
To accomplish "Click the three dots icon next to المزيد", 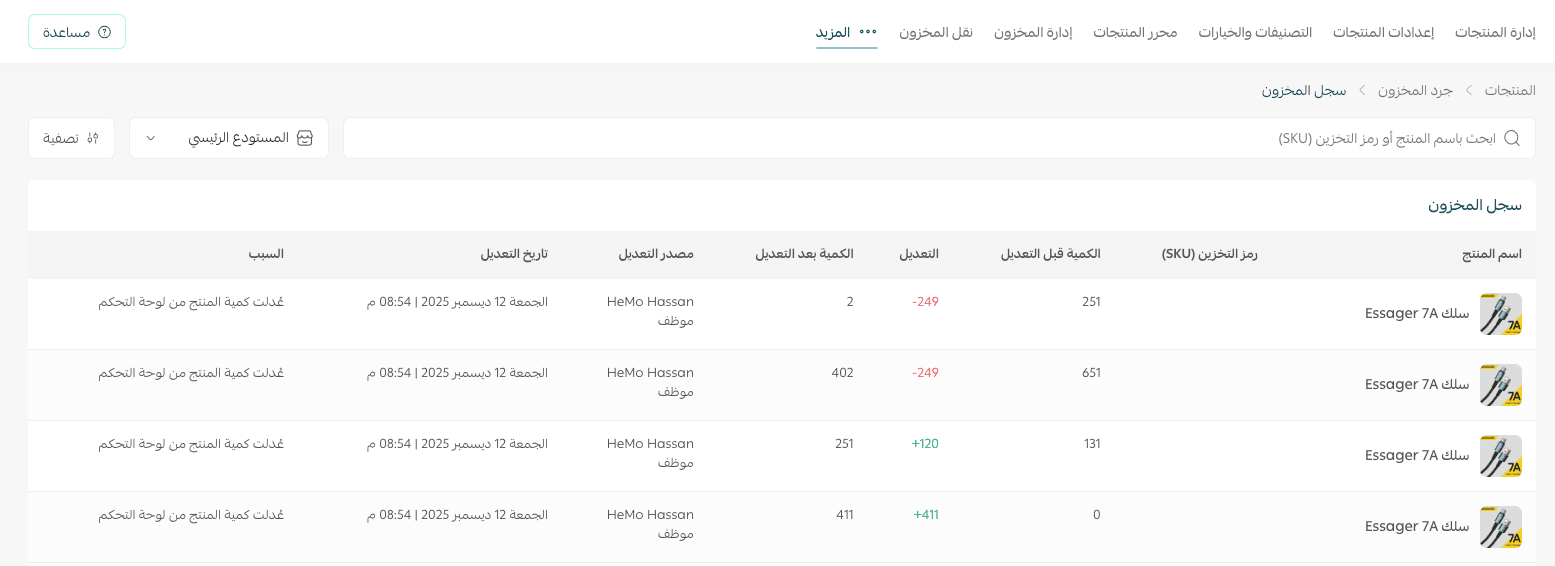I will click(x=868, y=32).
